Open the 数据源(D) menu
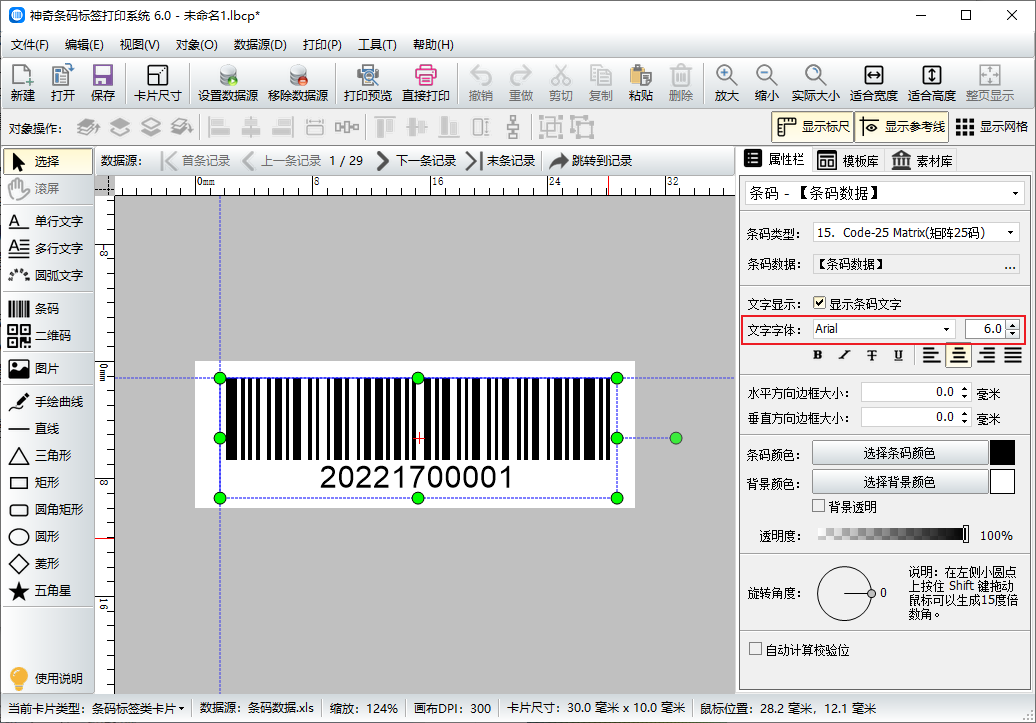 [260, 45]
